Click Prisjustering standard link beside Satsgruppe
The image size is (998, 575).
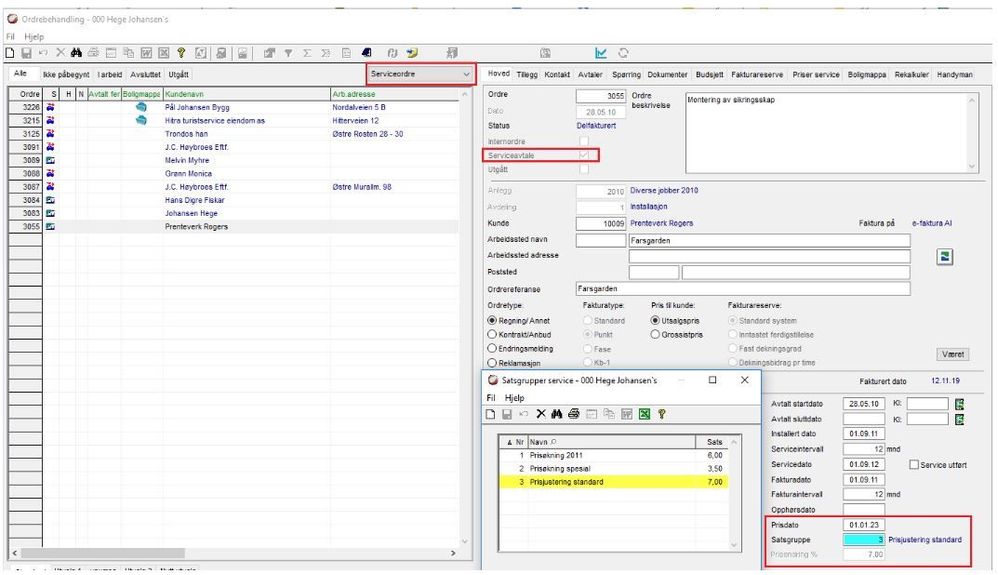pos(925,539)
